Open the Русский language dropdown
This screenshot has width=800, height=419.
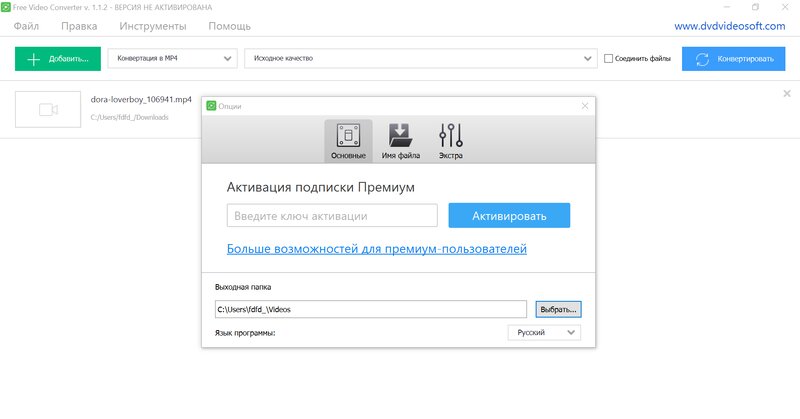coord(544,333)
